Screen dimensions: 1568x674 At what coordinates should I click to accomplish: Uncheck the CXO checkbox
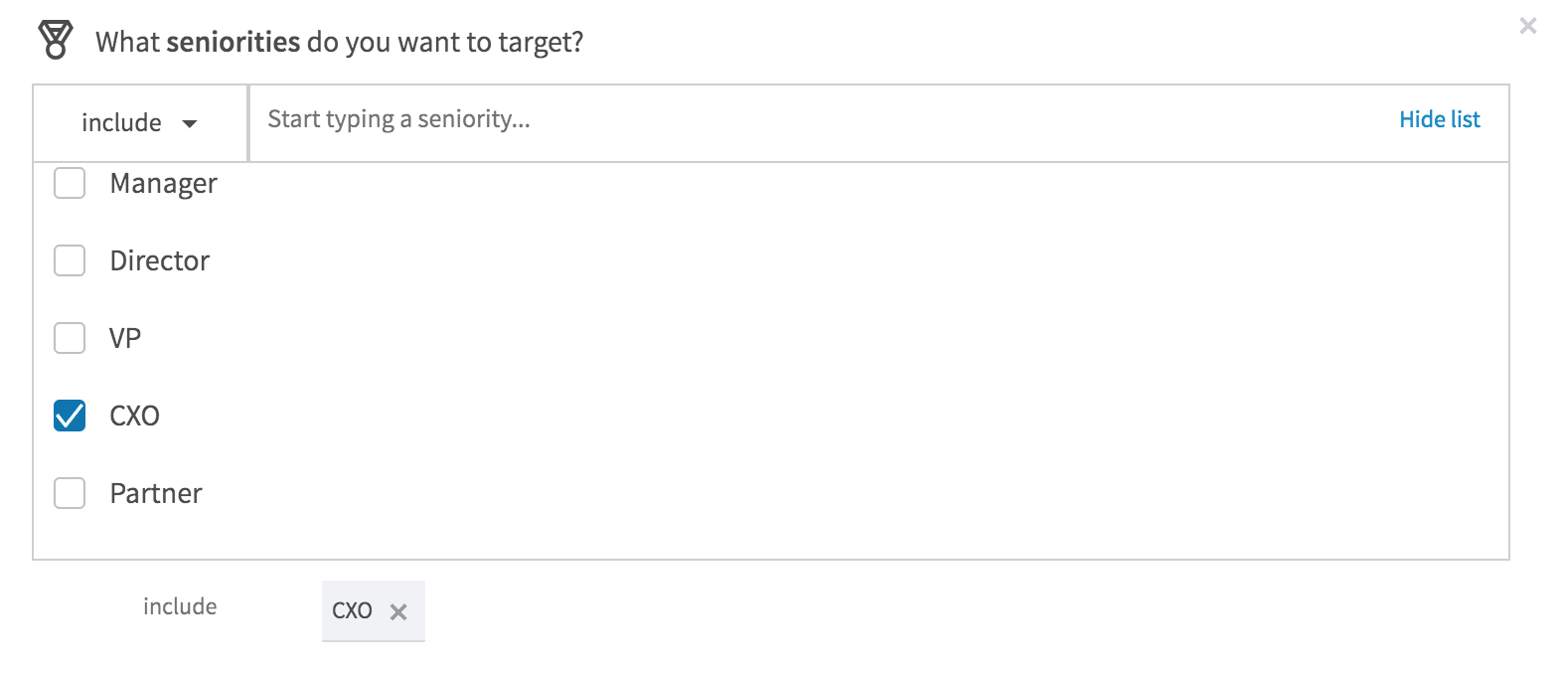(70, 416)
